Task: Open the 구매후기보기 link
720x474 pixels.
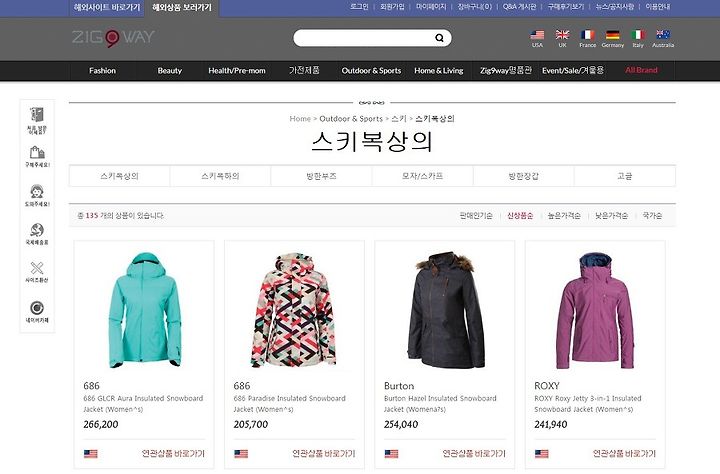Action: [566, 7]
